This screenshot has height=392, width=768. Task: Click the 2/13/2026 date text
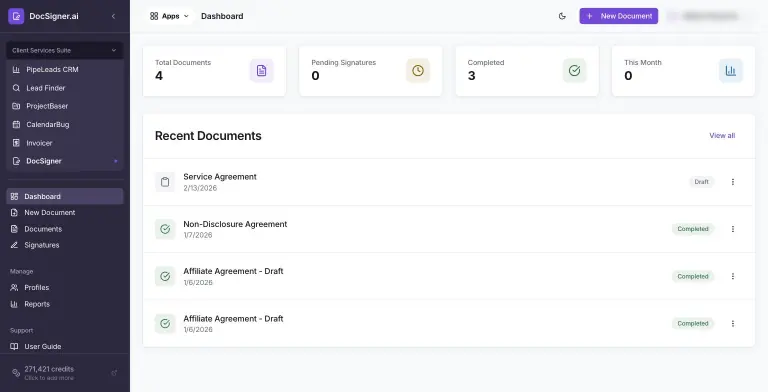200,188
